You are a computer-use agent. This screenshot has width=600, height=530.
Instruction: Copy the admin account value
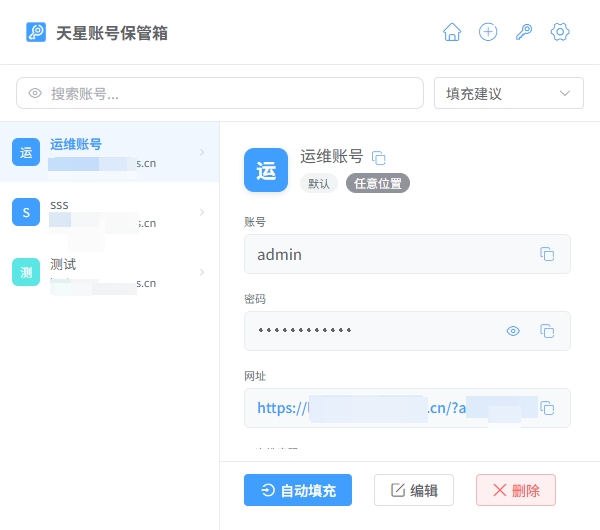pos(547,254)
